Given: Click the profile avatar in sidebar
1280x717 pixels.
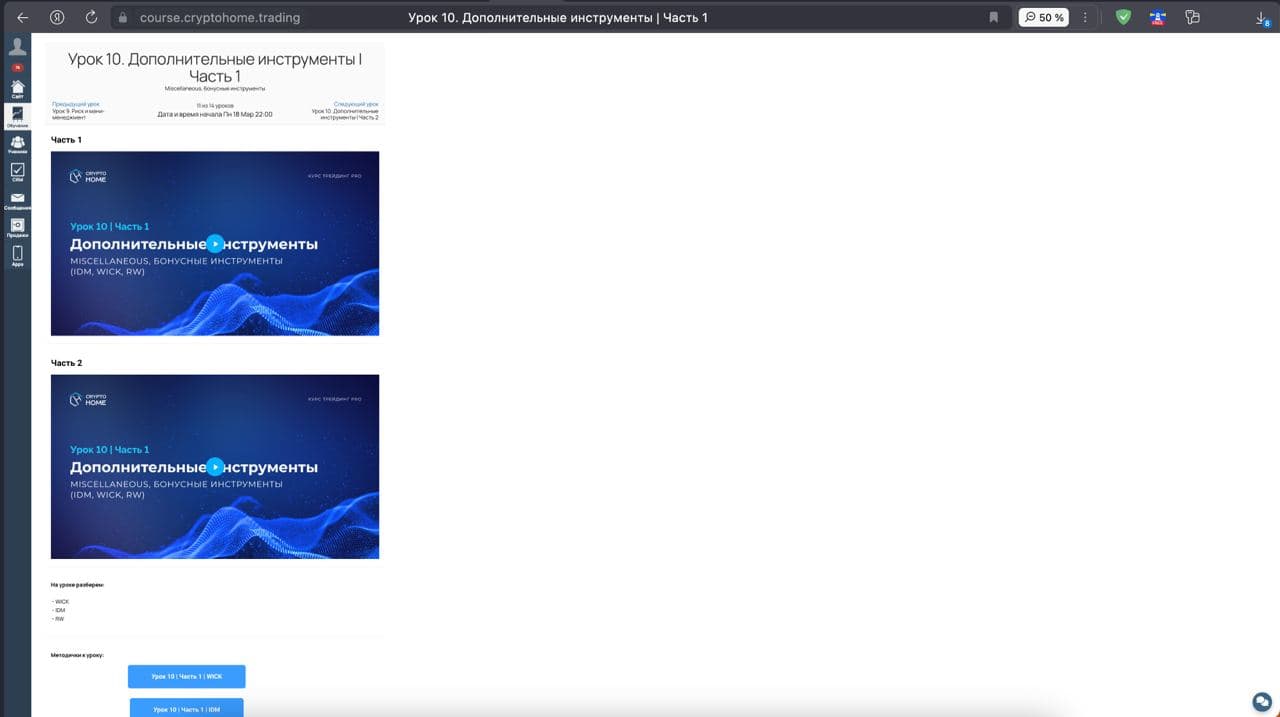Looking at the screenshot, I should (17, 47).
